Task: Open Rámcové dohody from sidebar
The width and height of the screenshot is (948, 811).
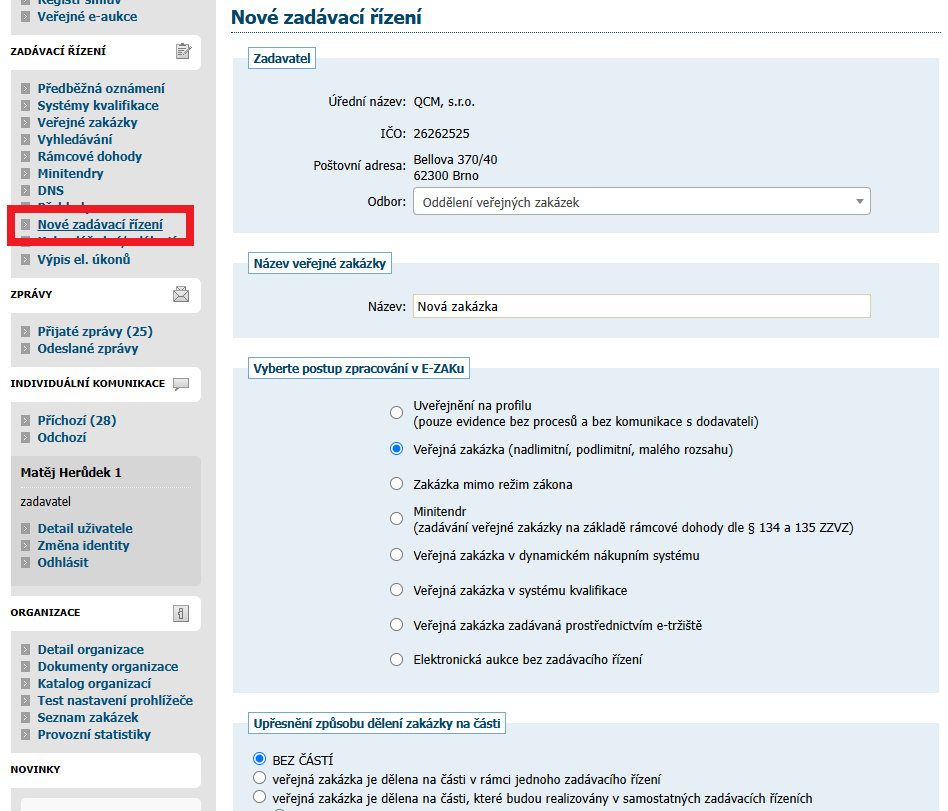Action: pyautogui.click(x=90, y=157)
